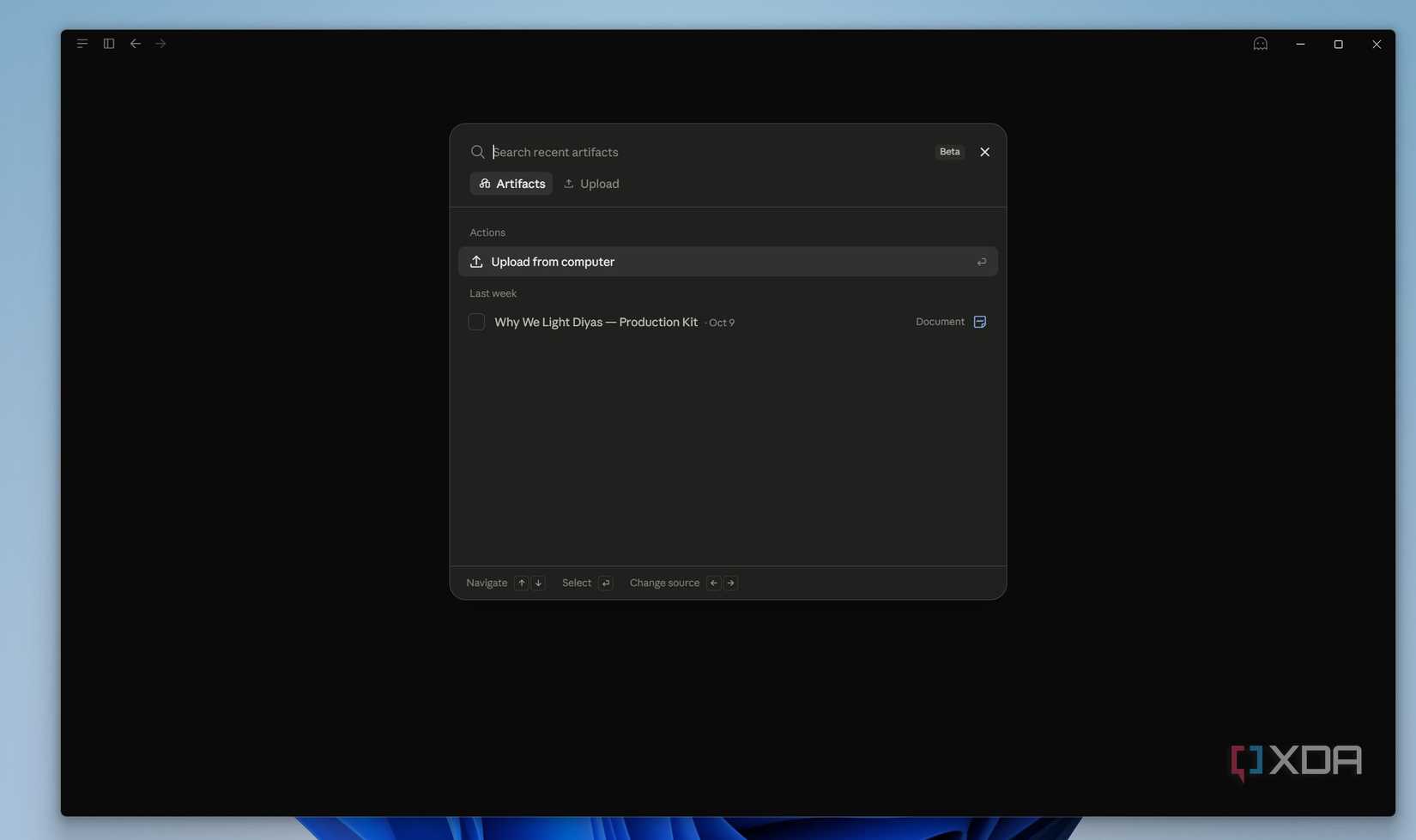Click Change source left arrow key
Viewport: 1416px width, 840px height.
(714, 583)
